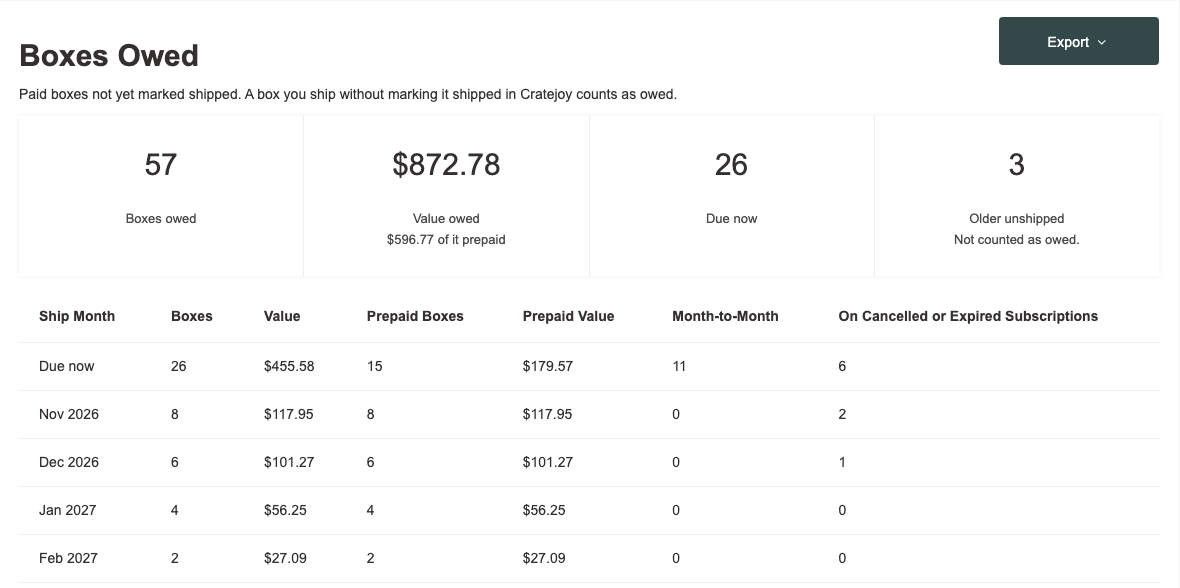1180x588 pixels.
Task: Click the 57 boxes owed total
Action: coord(161,165)
